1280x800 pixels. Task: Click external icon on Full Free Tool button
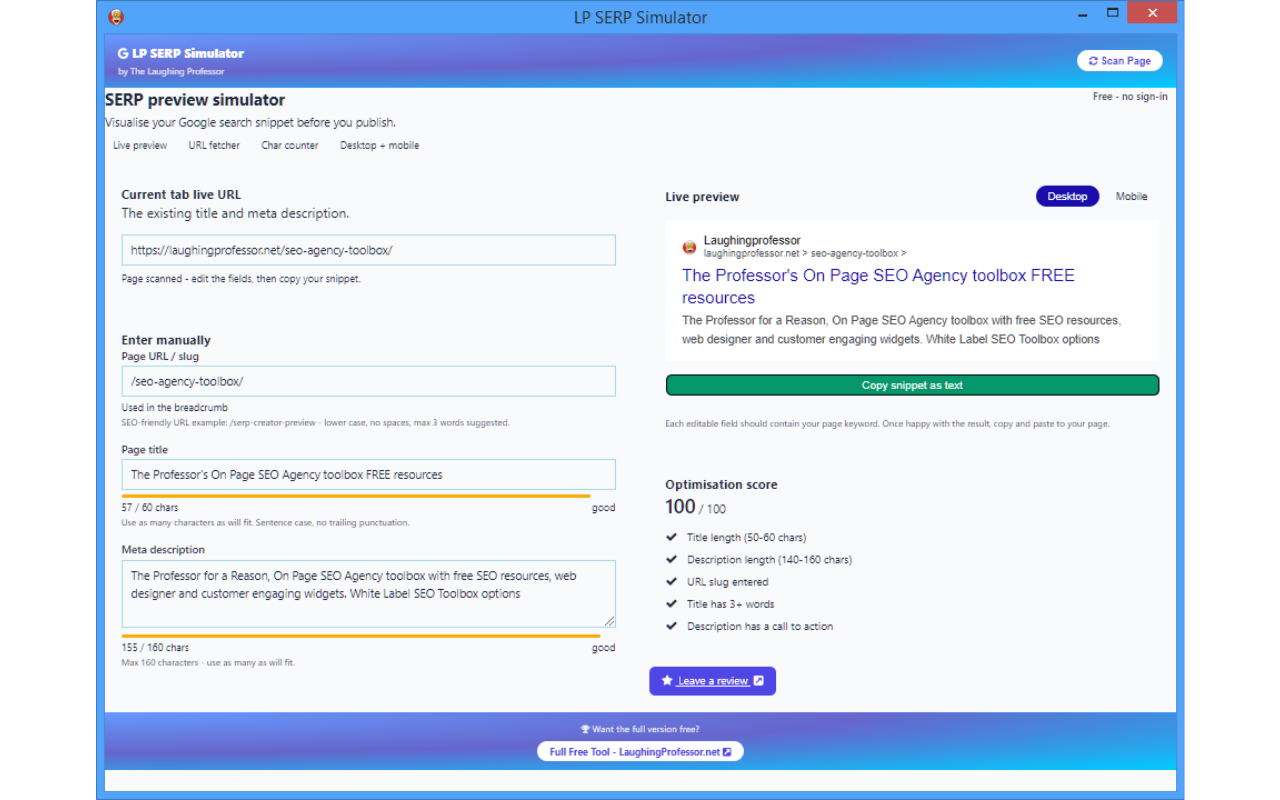[727, 752]
